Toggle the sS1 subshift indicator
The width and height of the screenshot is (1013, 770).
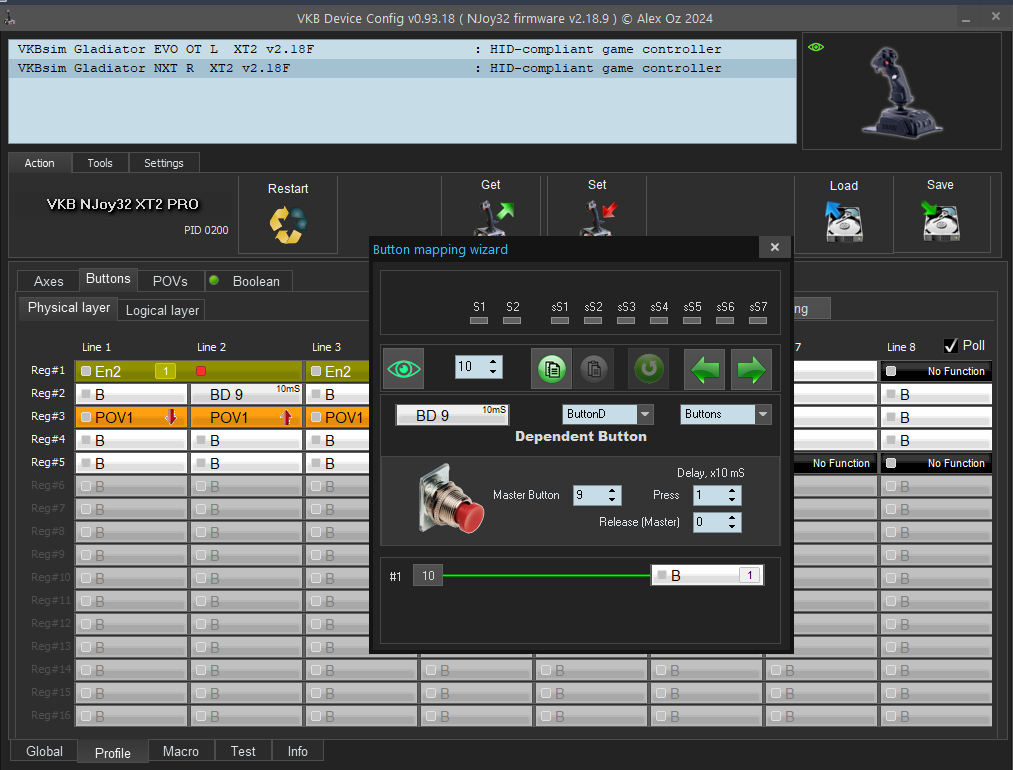click(560, 320)
